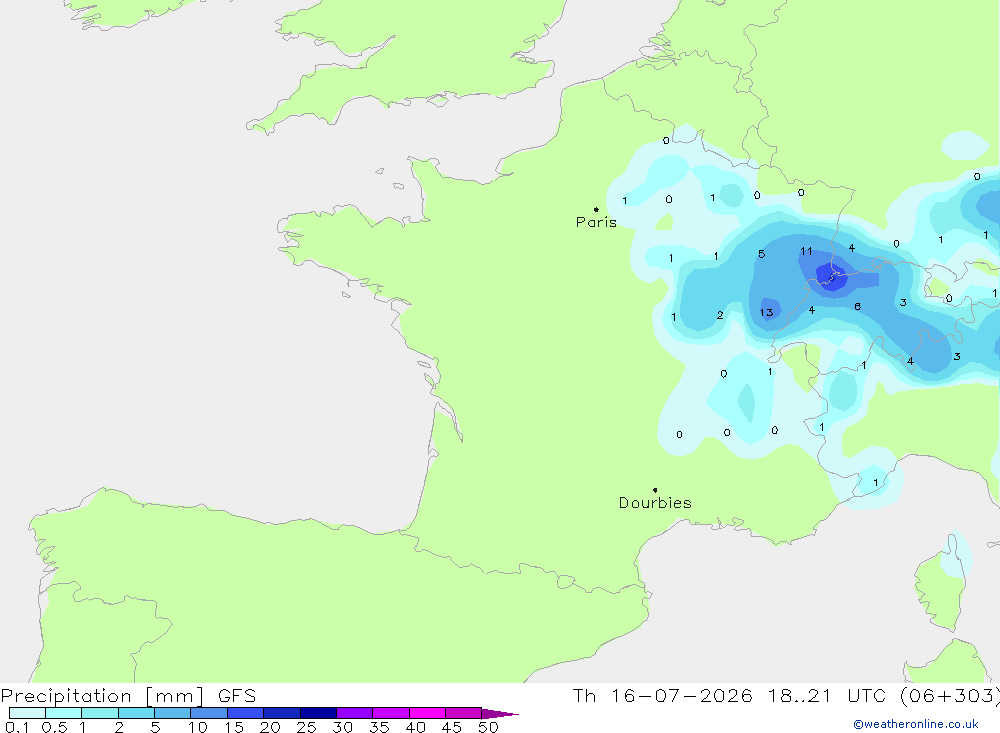Pick the 45–50 mm legend swatch
Screen dimensions: 1000x733
coord(463,713)
